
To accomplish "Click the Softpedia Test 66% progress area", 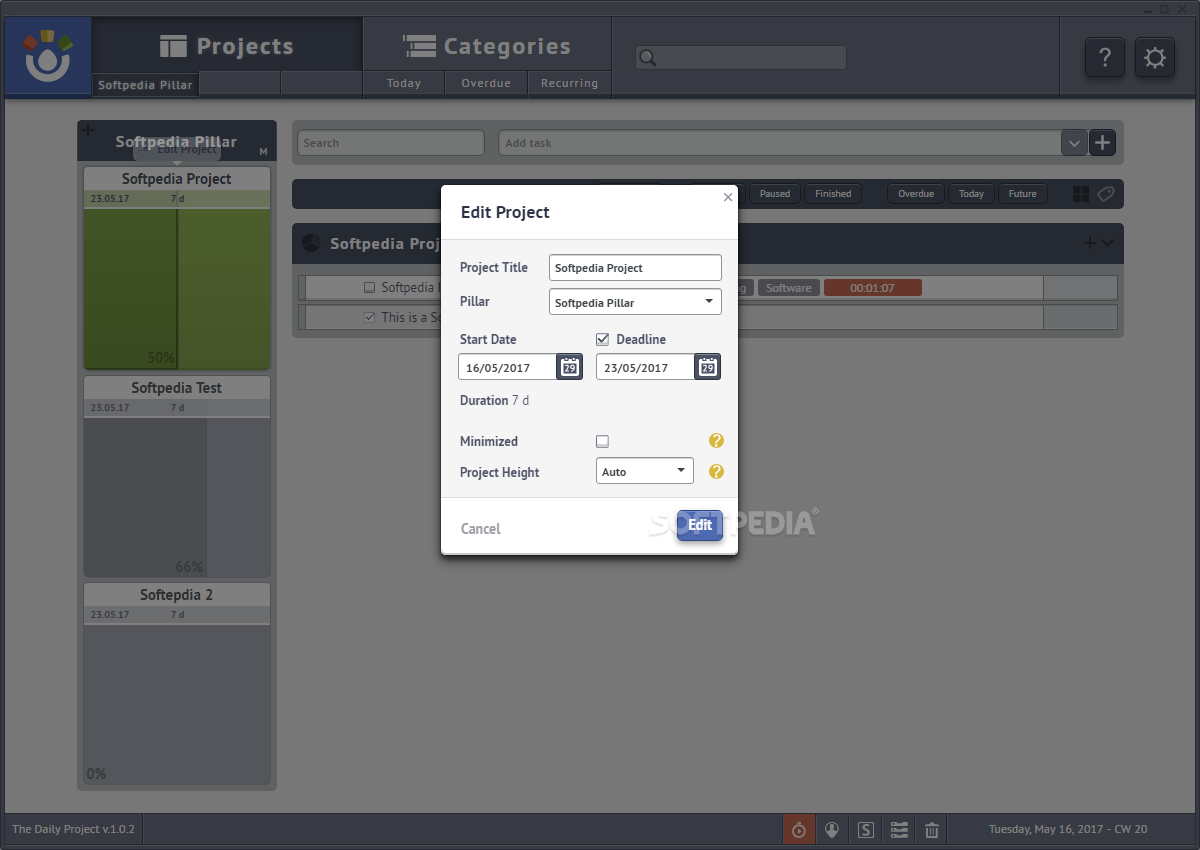I will 177,496.
